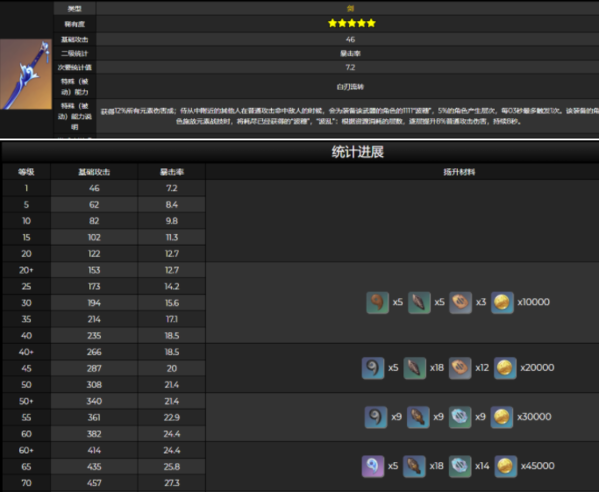Click the Mora coin icon beside x10000
This screenshot has height=492, width=599.
pos(502,303)
